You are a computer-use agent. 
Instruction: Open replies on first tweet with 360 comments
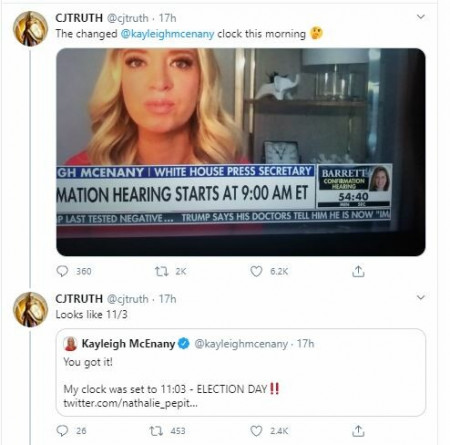coord(62,271)
